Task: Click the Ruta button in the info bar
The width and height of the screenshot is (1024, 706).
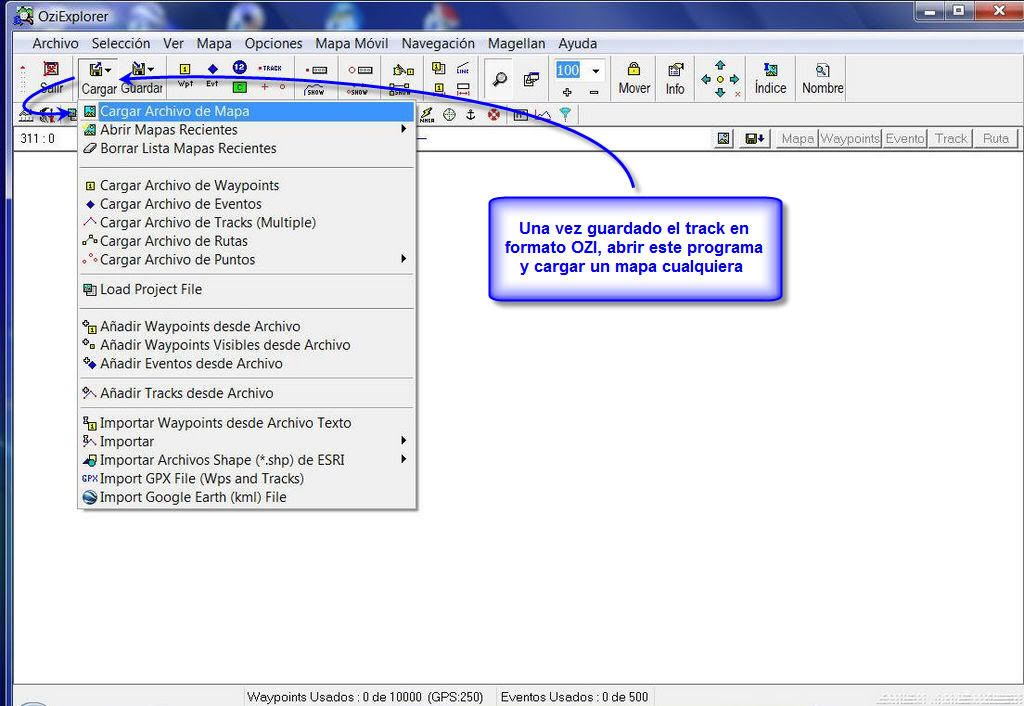Action: point(996,138)
